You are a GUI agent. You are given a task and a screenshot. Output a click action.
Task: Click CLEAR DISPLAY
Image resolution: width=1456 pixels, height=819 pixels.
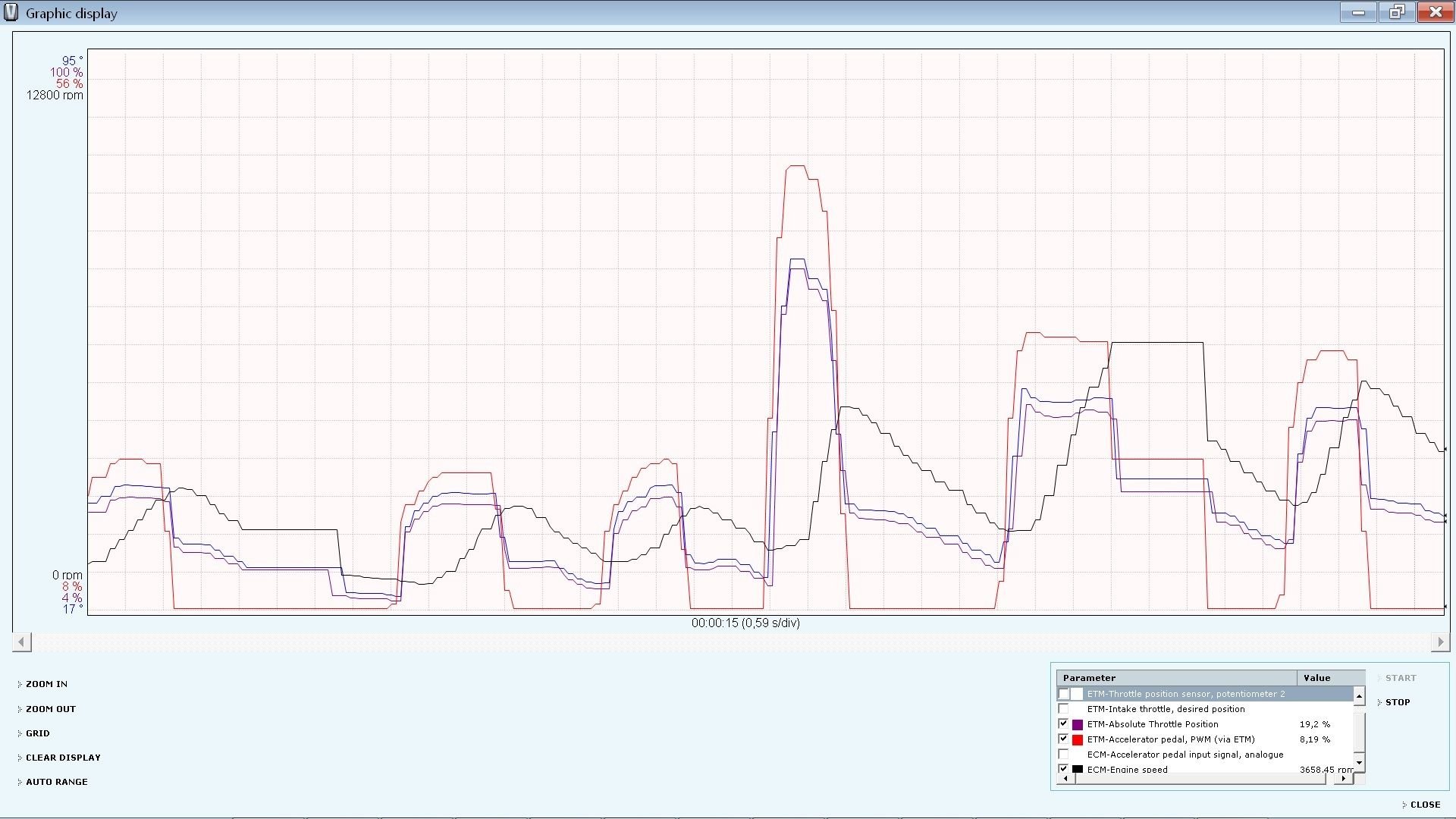click(63, 758)
